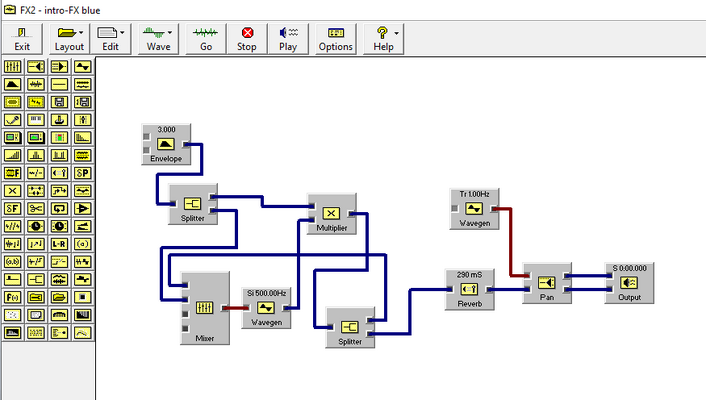The image size is (706, 400).
Task: Open the Options toolbar item
Action: 336,39
